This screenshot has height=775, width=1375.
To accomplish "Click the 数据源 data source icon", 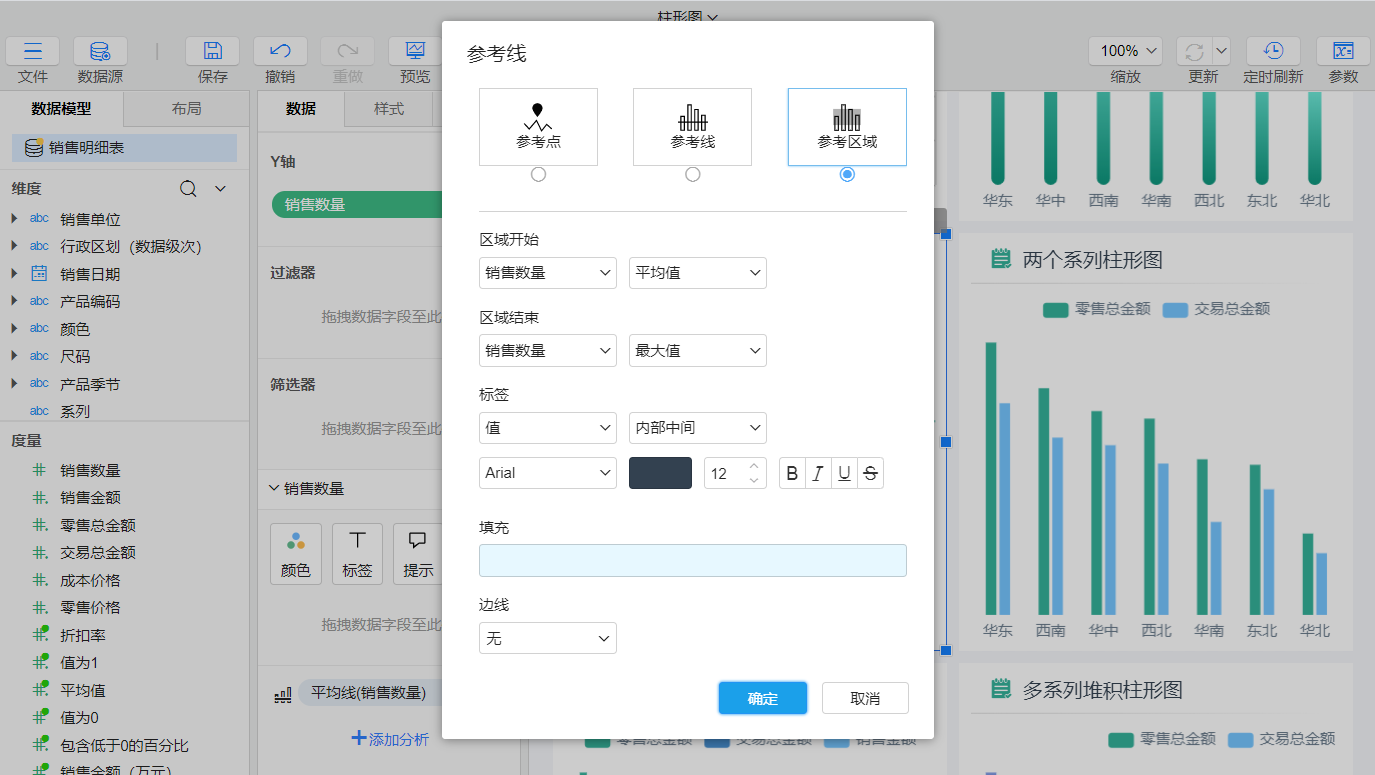I will click(x=99, y=50).
